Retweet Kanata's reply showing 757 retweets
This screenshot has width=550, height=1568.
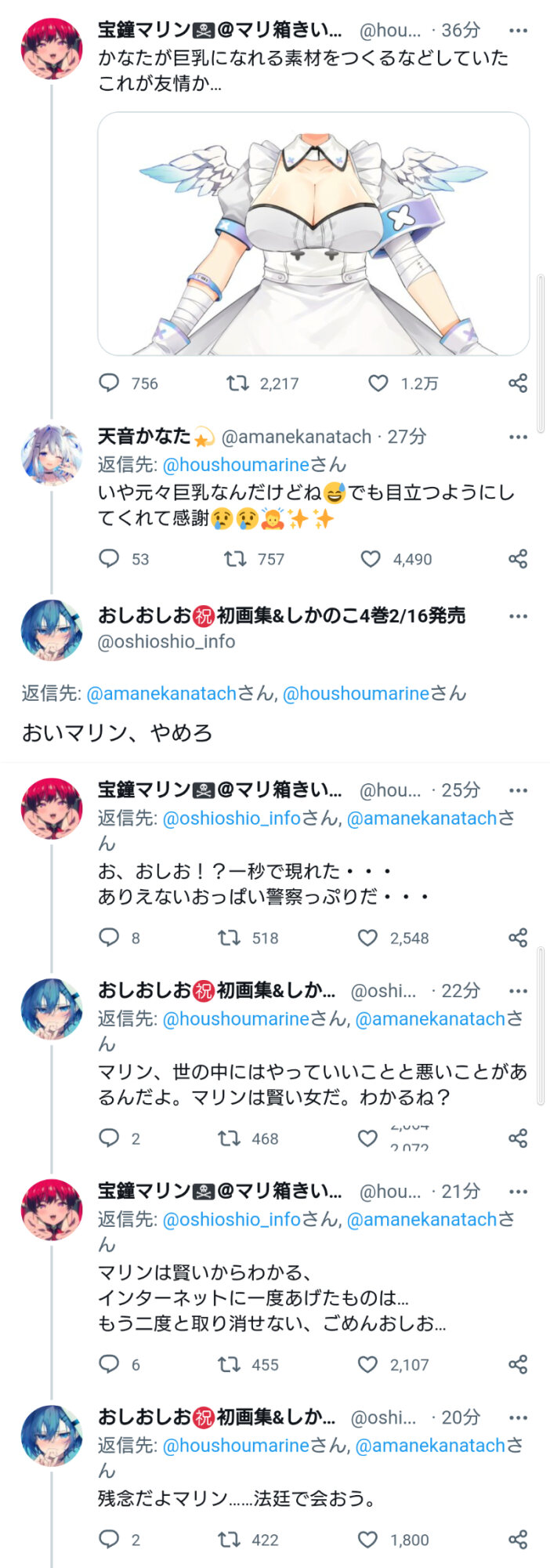(235, 558)
